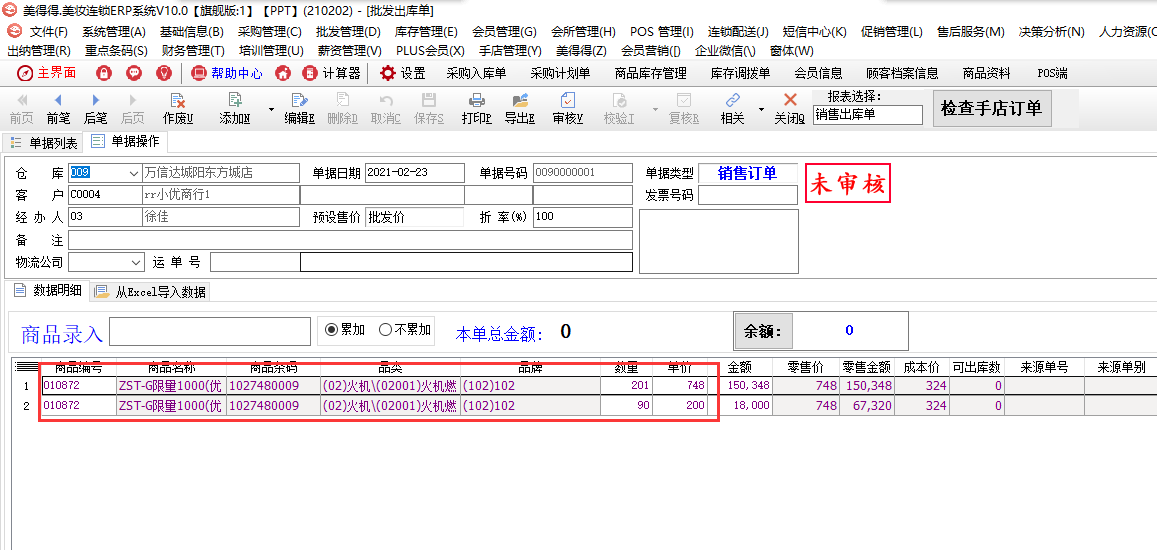
Task: Open 采购入库单 shortcut
Action: pyautogui.click(x=476, y=73)
